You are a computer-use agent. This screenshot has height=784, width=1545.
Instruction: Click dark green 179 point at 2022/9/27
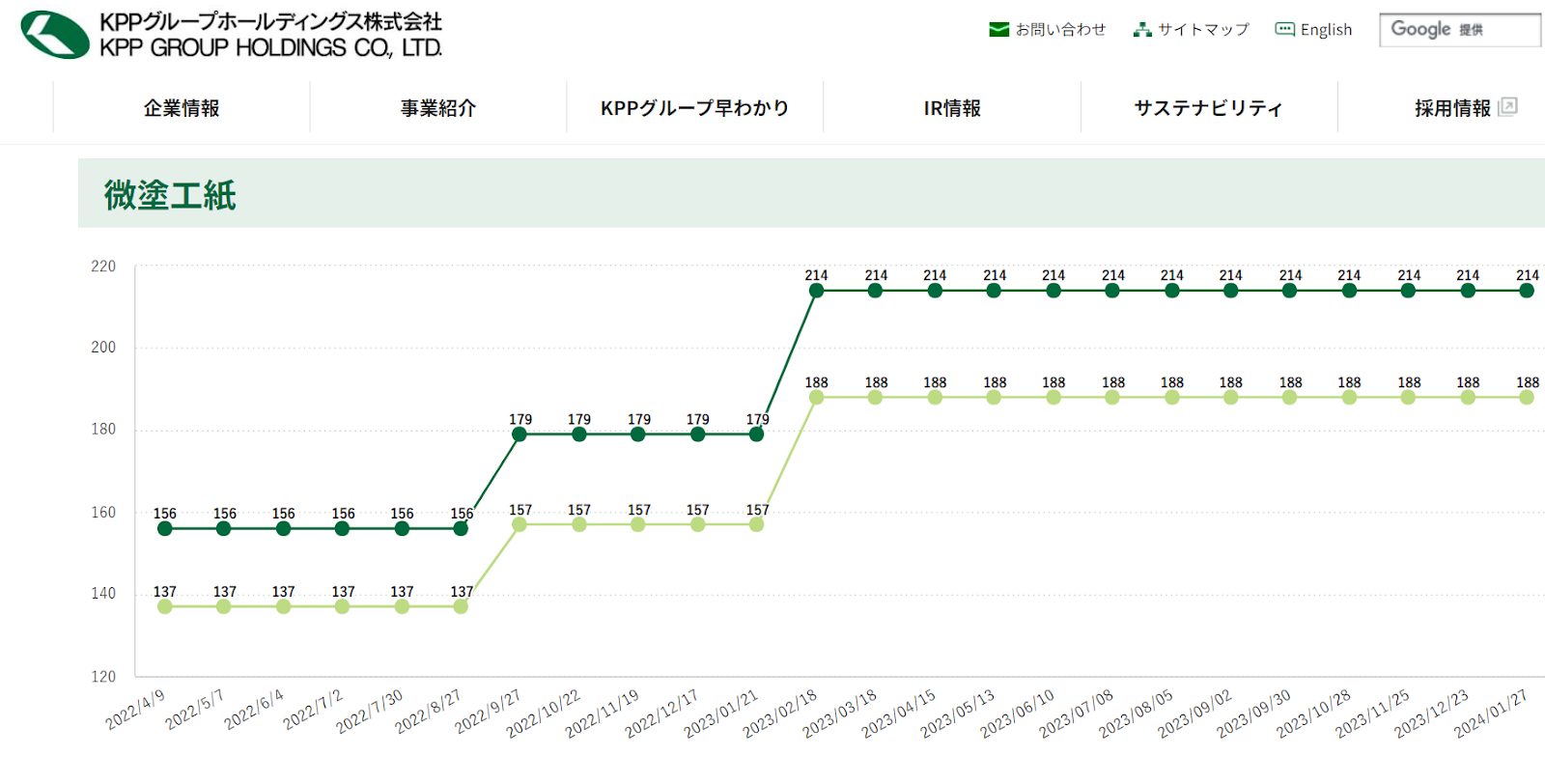tap(520, 434)
